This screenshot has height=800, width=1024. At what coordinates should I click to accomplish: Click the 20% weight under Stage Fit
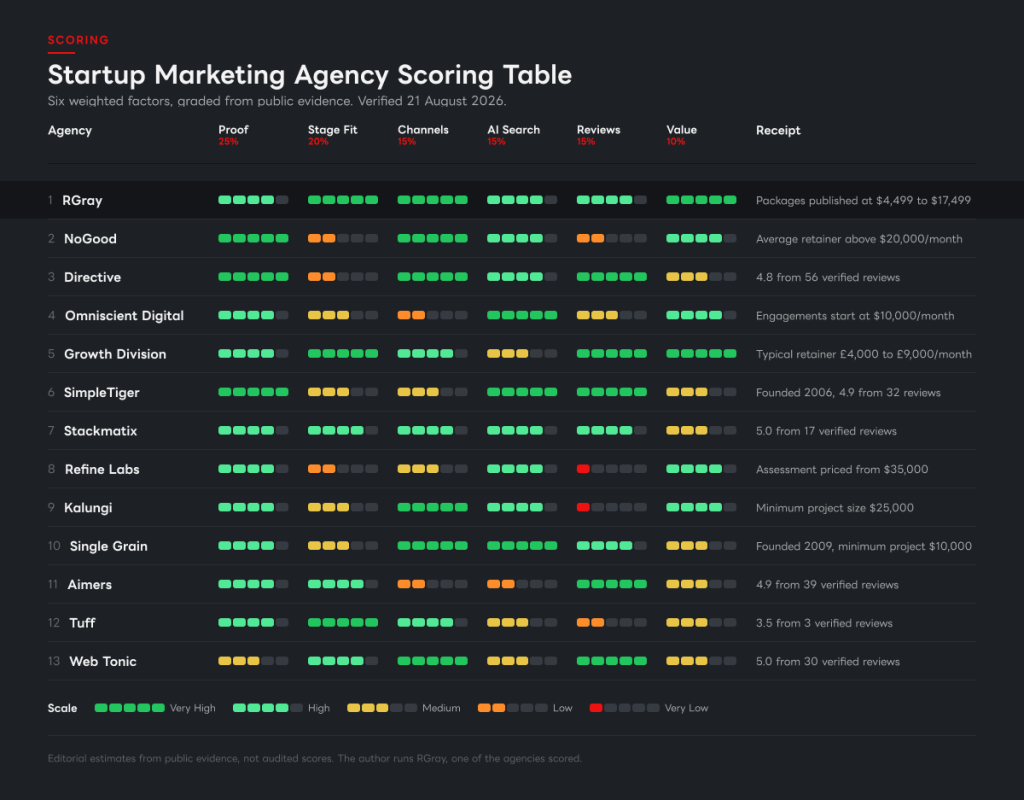pyautogui.click(x=318, y=142)
